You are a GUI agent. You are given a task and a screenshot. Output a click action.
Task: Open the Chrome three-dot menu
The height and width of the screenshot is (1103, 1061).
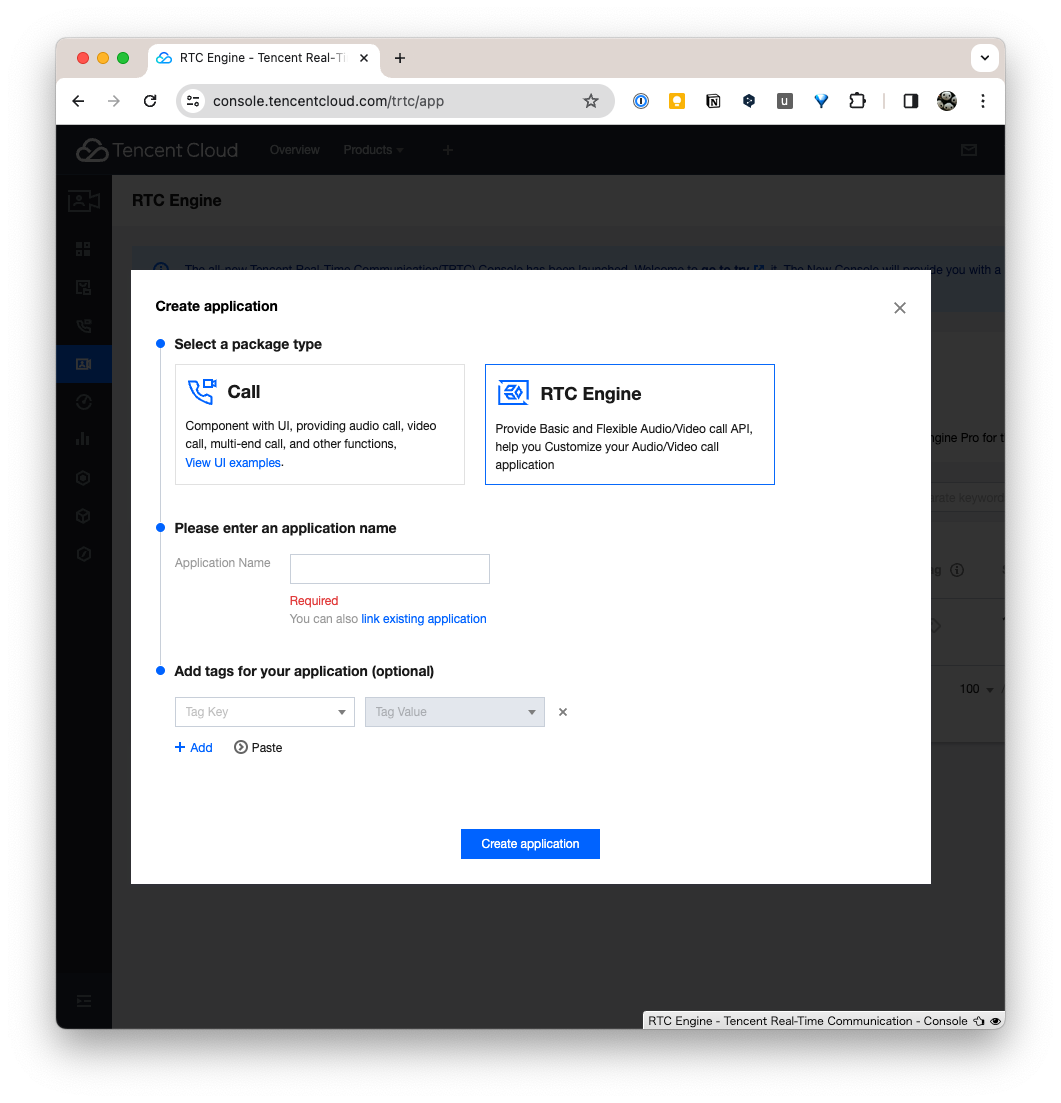pyautogui.click(x=983, y=101)
